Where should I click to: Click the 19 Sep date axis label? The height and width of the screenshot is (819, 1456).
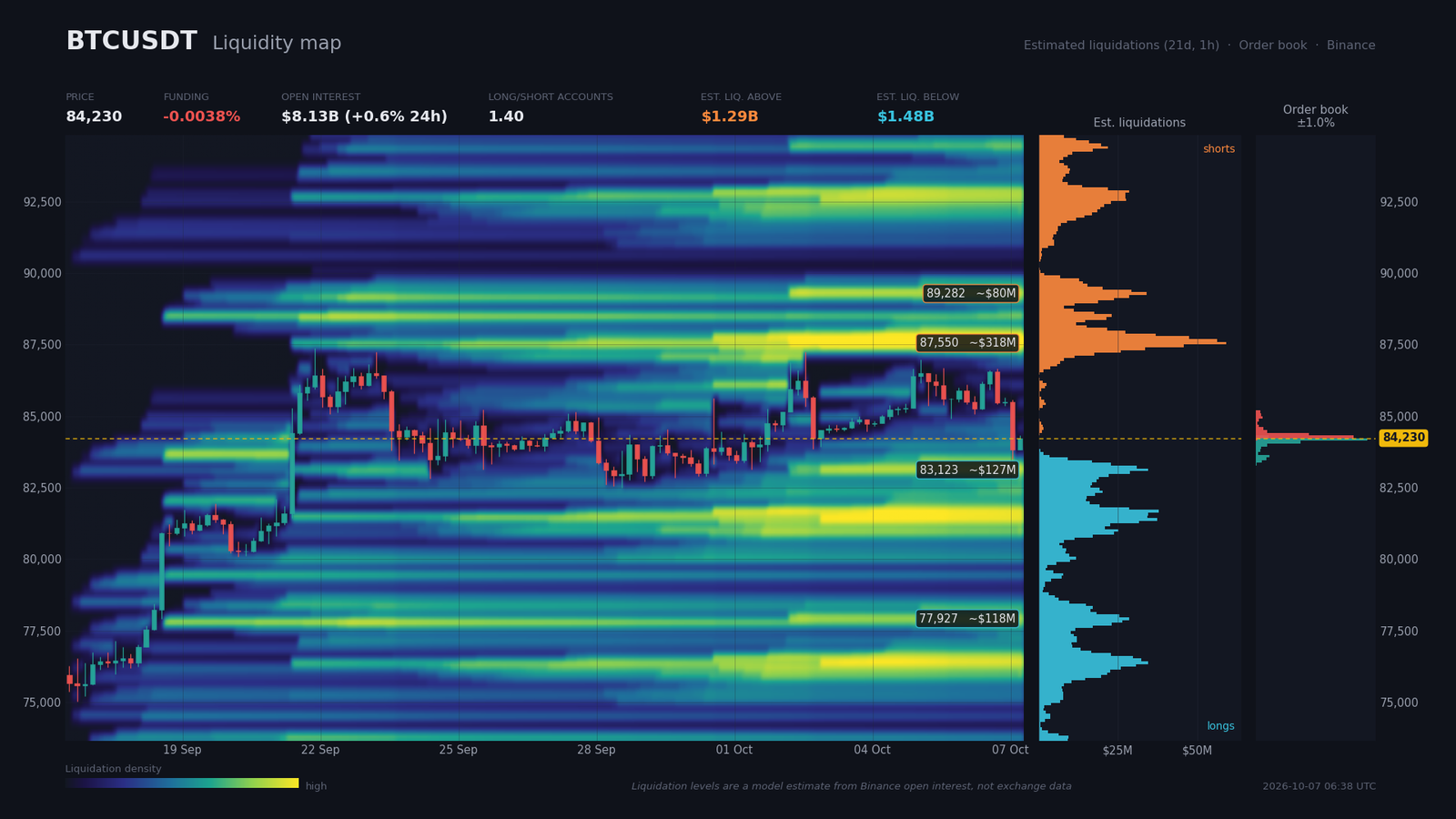(182, 750)
